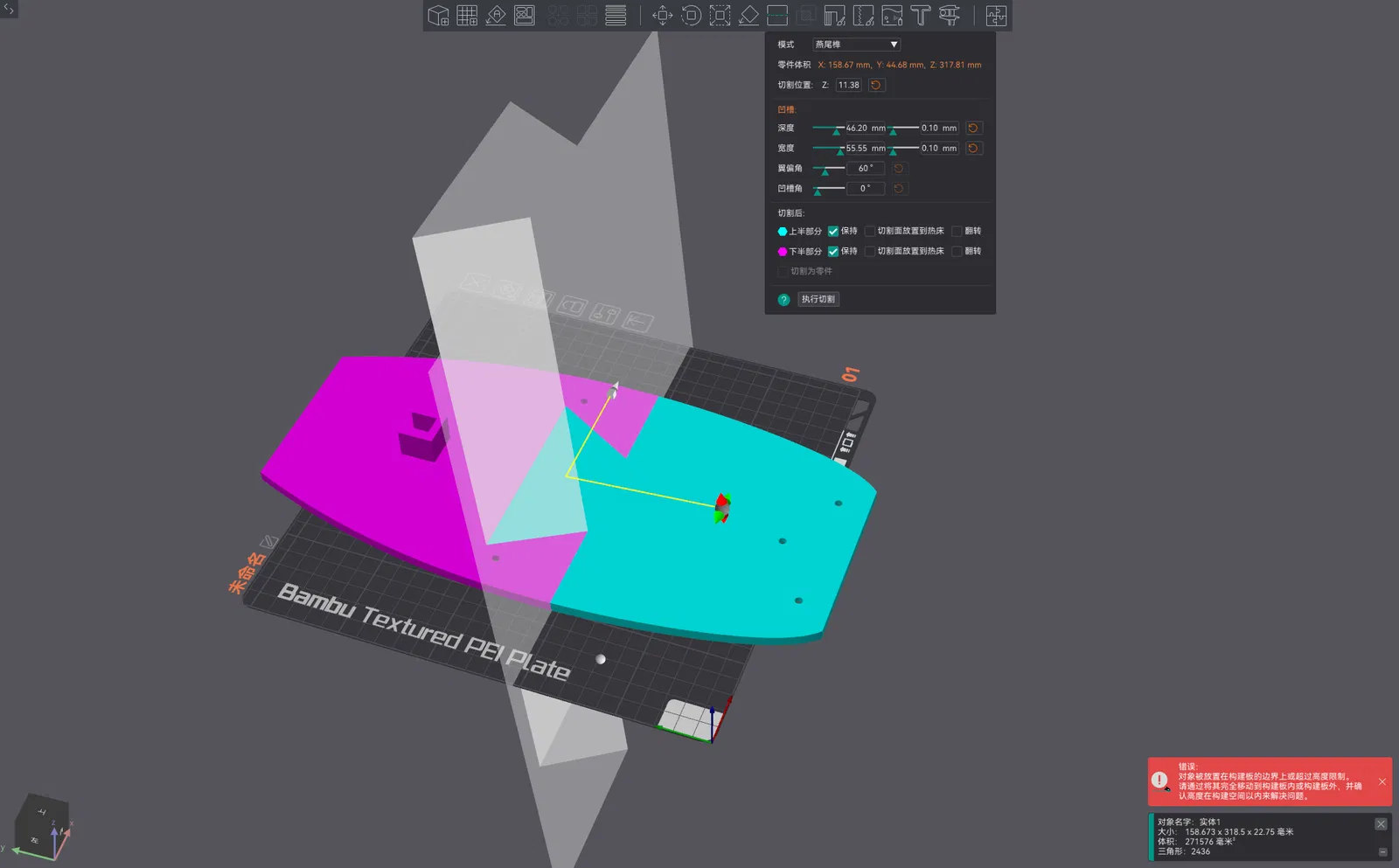This screenshot has width=1399, height=868.
Task: Click the Split to objects icon
Action: pyautogui.click(x=558, y=16)
